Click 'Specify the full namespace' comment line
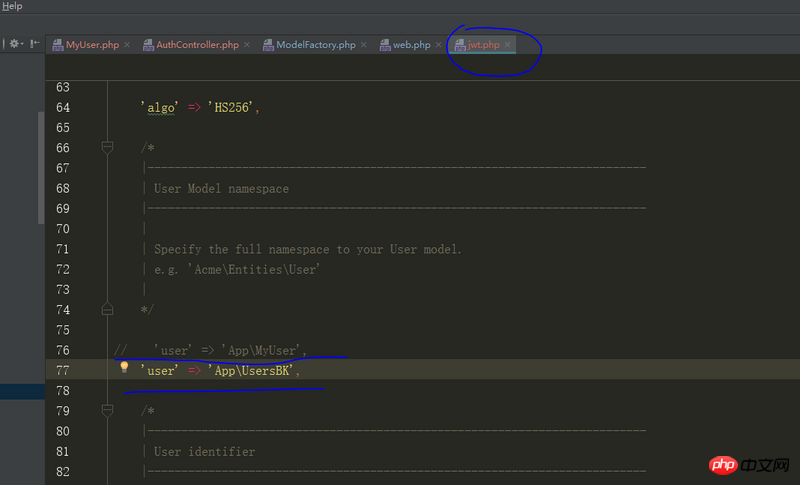Screen dimensions: 800x485 pyautogui.click(x=308, y=249)
